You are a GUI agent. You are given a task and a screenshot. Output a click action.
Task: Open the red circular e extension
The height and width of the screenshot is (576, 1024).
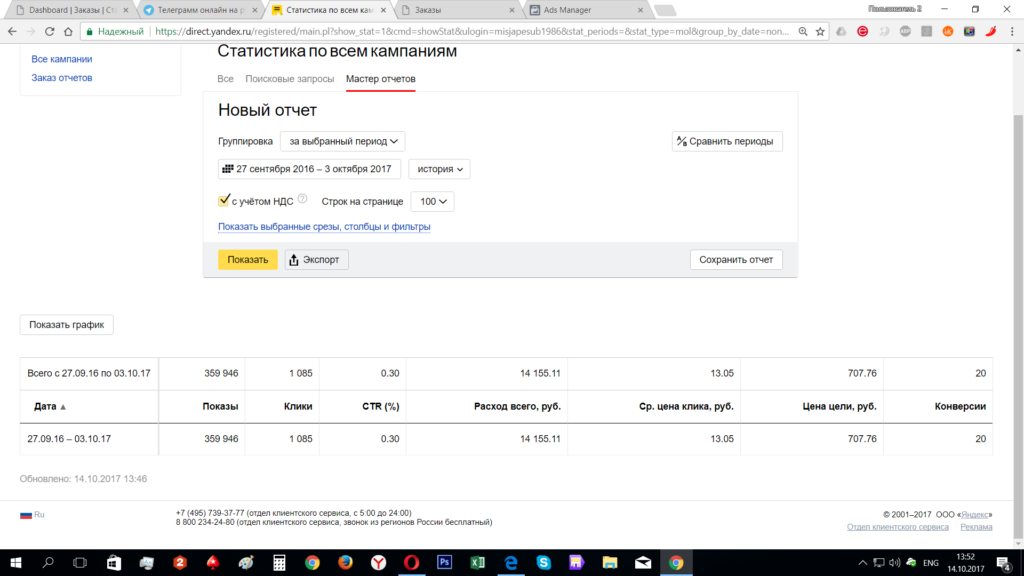[863, 31]
